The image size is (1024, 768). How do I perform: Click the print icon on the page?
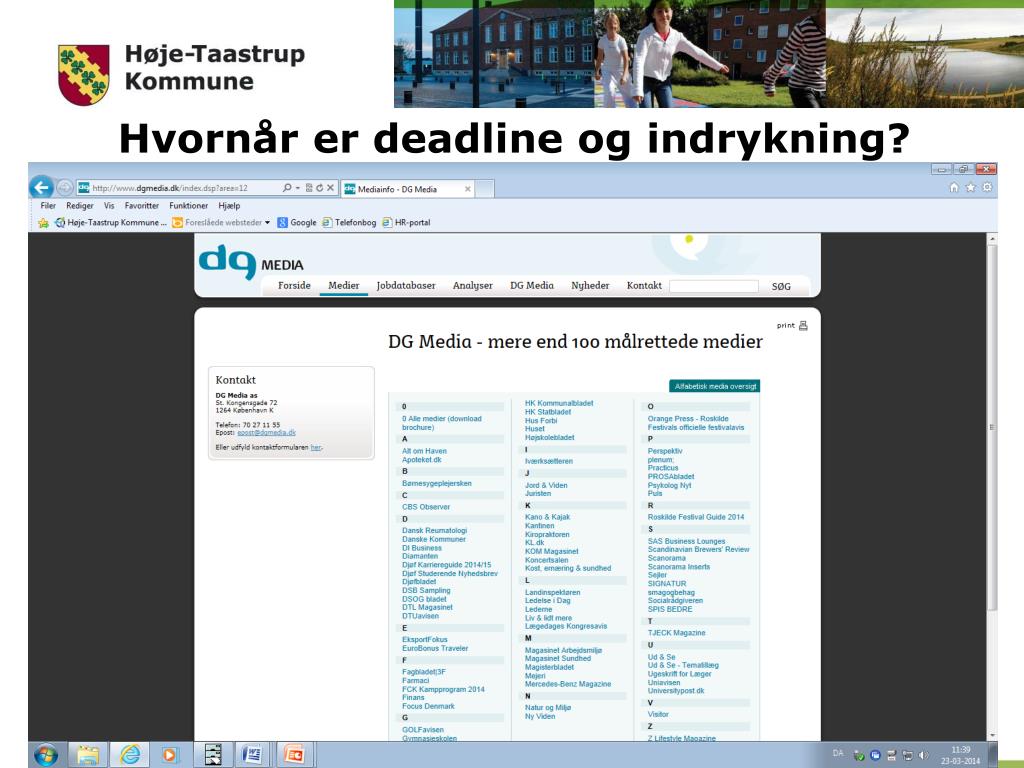pyautogui.click(x=803, y=325)
